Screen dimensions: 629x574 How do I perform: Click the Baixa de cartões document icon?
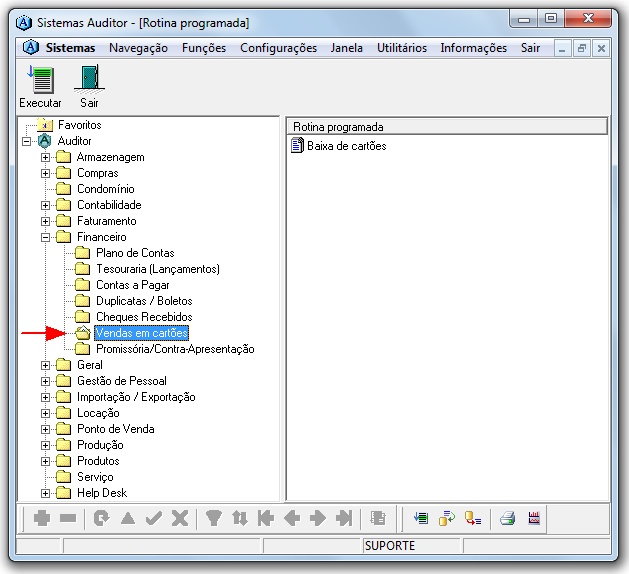point(297,145)
